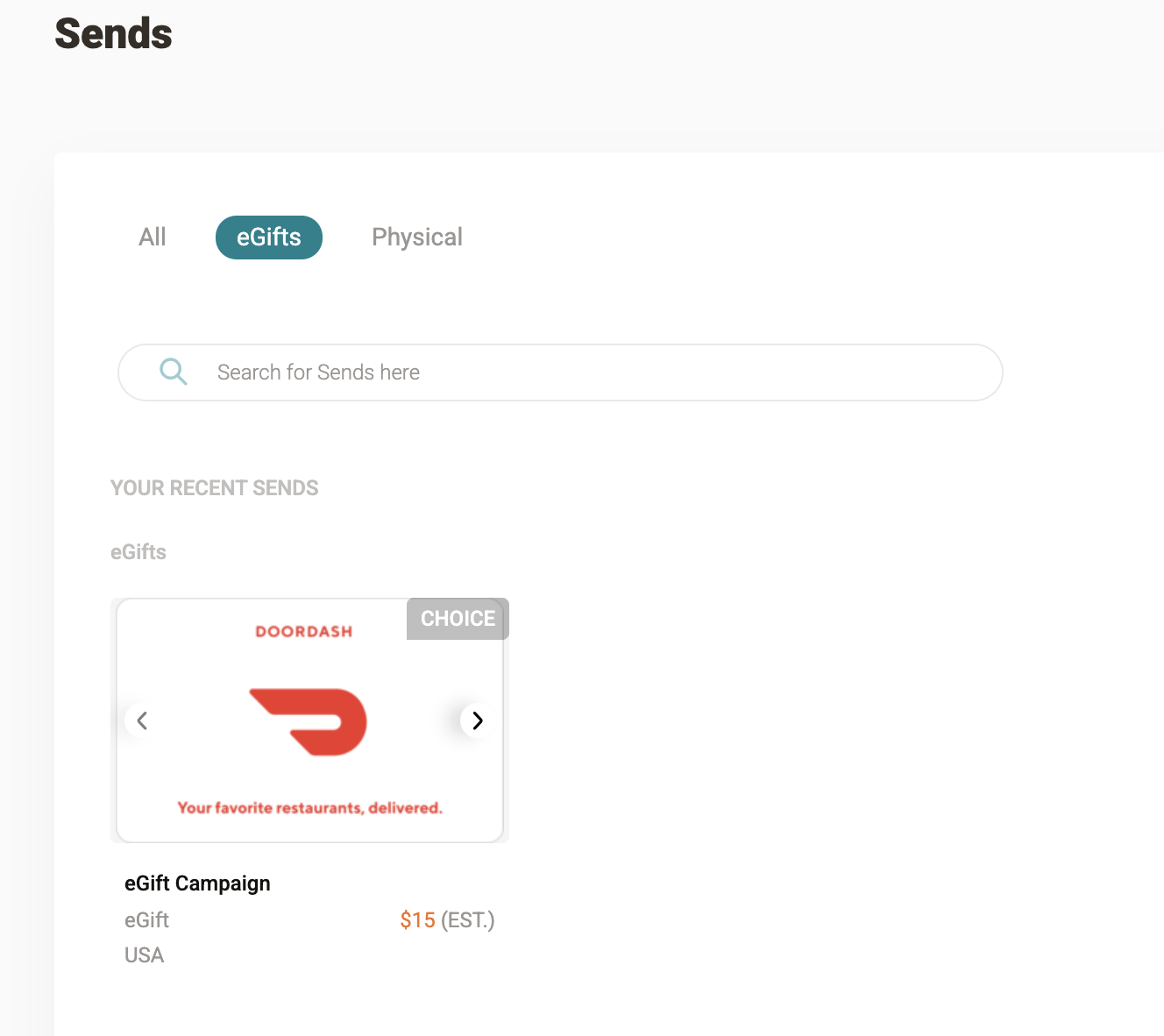Viewport: 1164px width, 1036px height.
Task: Click the Sends page title
Action: click(114, 33)
